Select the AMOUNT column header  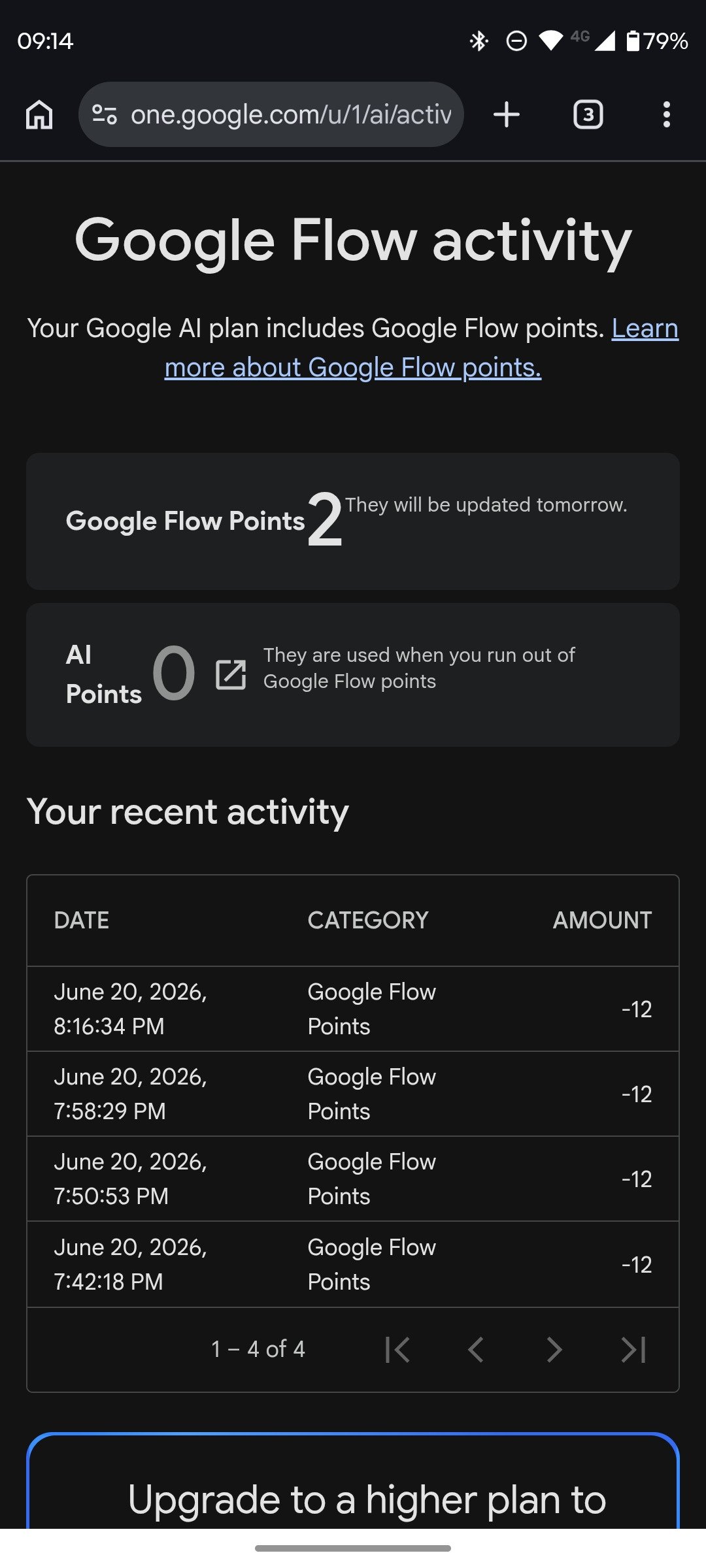point(602,921)
